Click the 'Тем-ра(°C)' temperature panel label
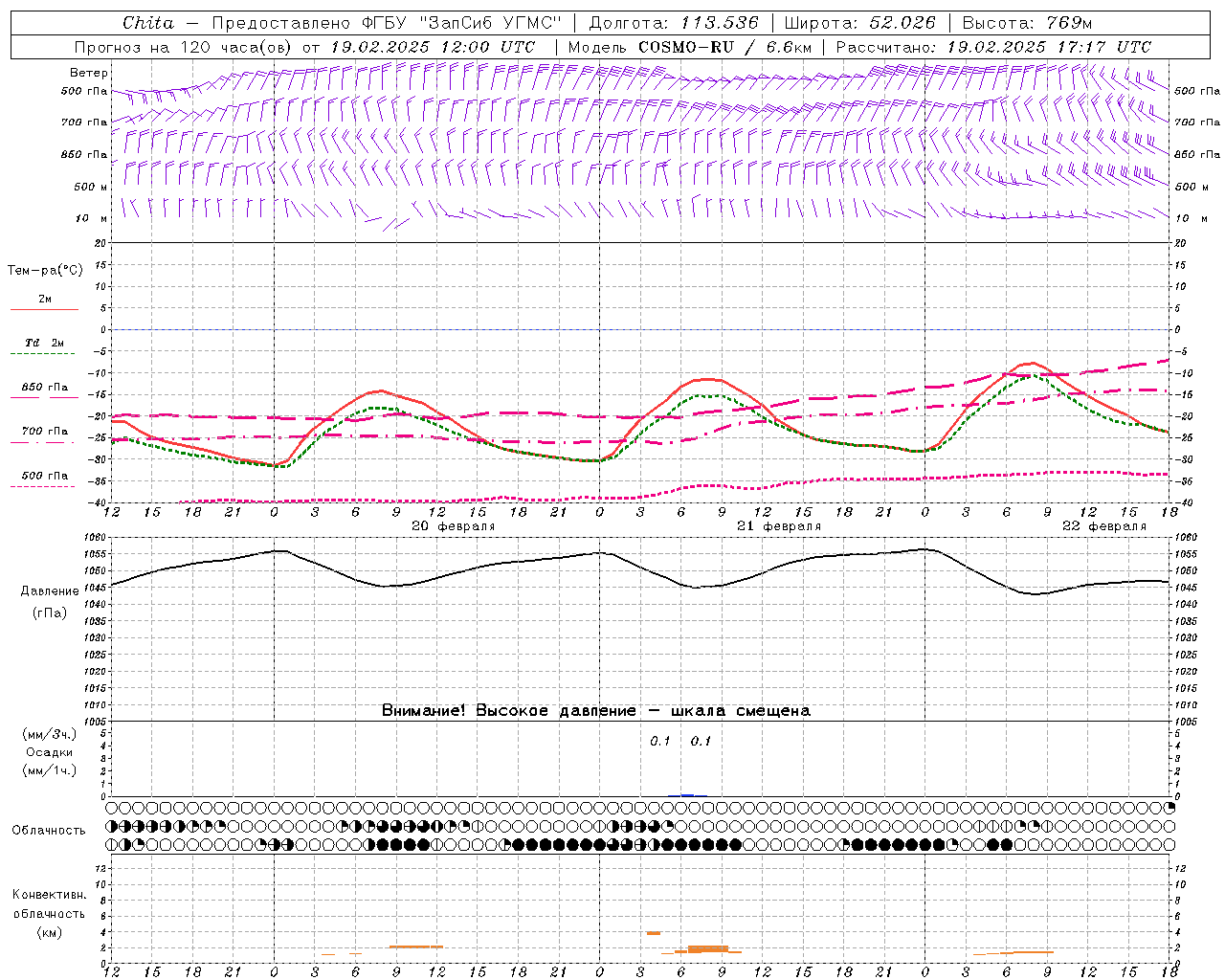This screenshot has height=980, width=1225. tap(45, 271)
